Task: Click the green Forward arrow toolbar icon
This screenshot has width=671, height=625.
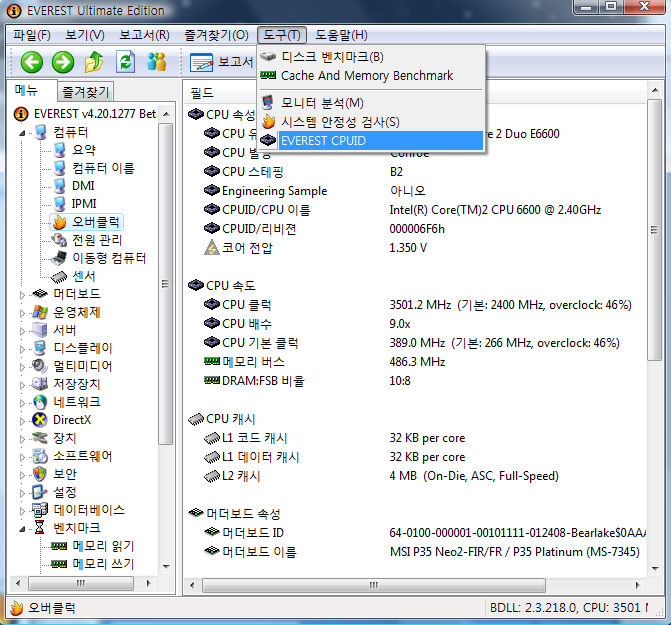Action: click(x=63, y=62)
